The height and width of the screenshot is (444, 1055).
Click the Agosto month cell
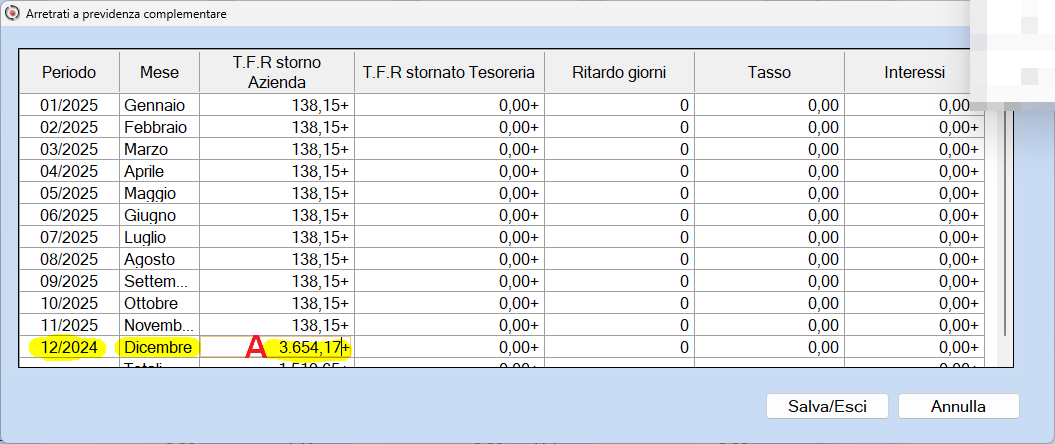coord(159,259)
